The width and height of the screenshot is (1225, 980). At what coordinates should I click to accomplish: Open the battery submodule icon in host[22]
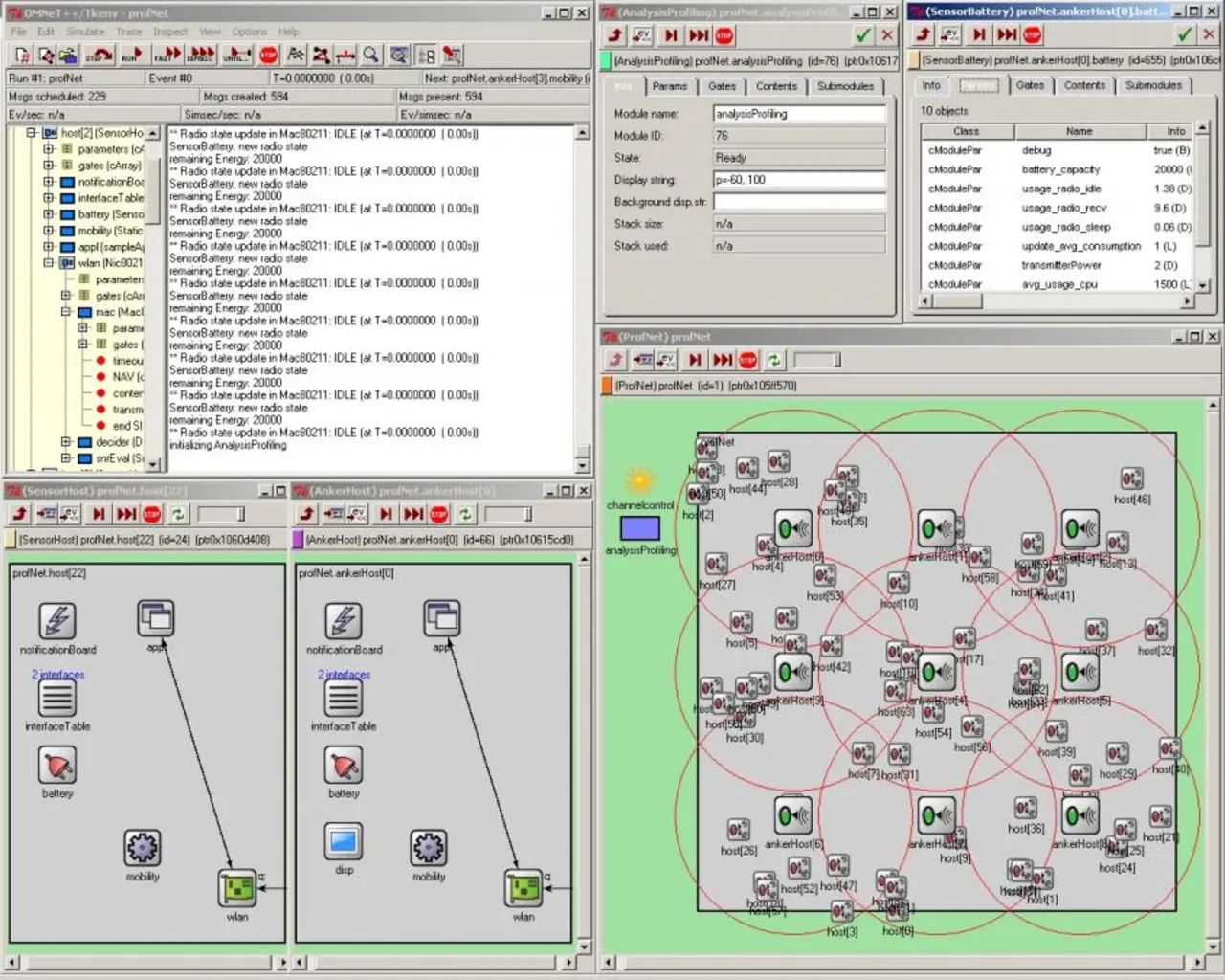[x=57, y=766]
